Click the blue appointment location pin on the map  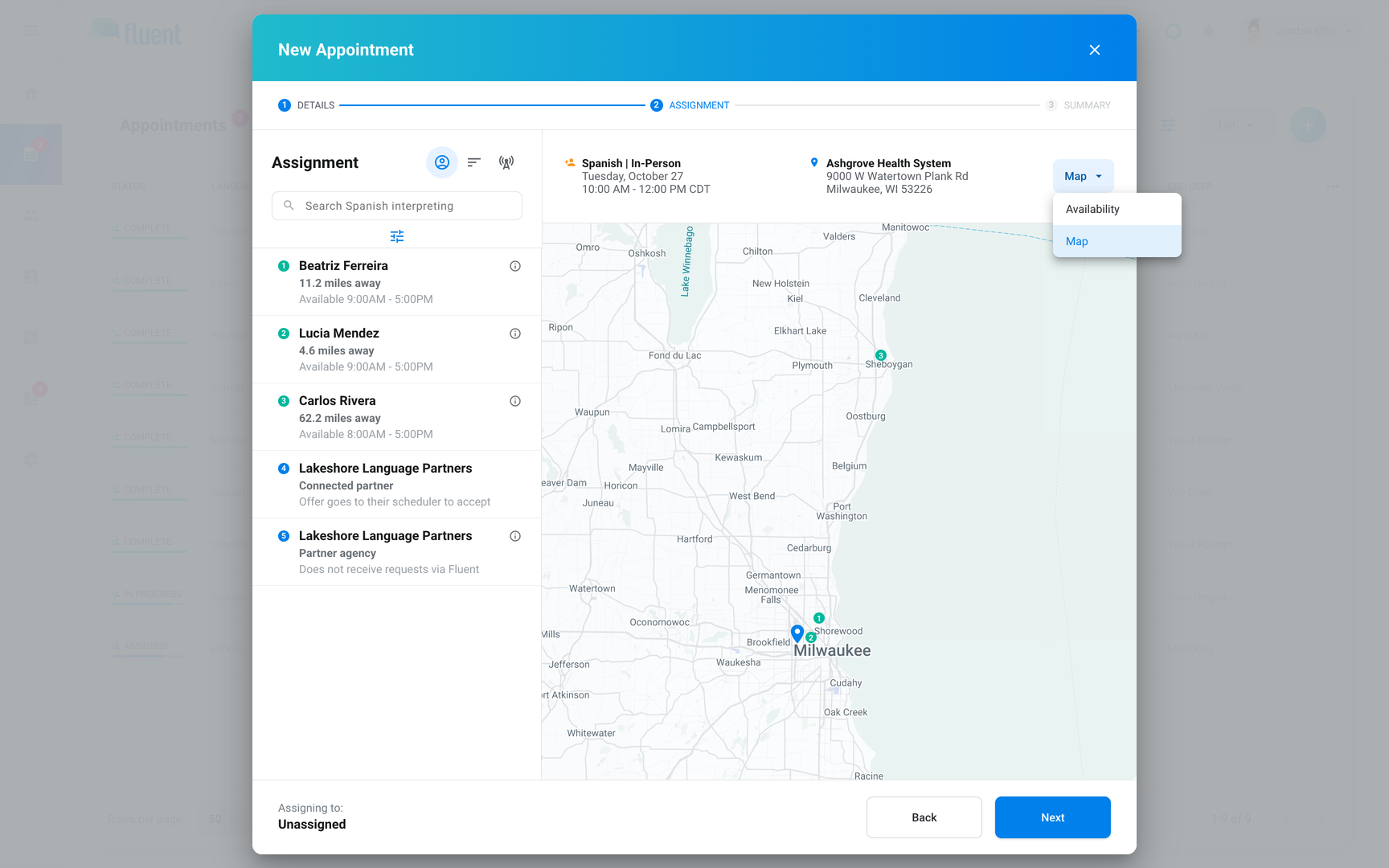click(x=797, y=633)
